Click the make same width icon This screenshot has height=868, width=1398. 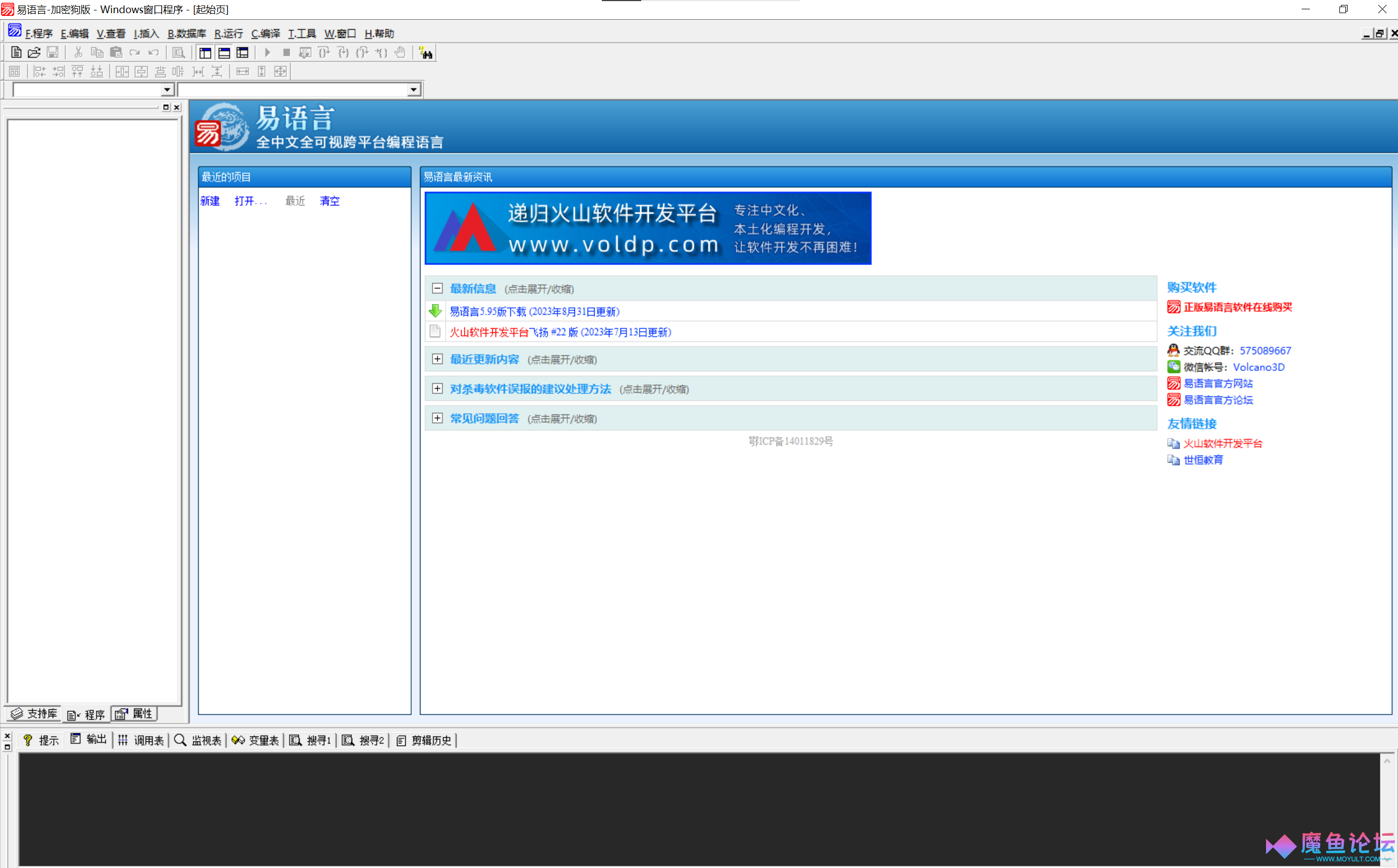pyautogui.click(x=243, y=71)
